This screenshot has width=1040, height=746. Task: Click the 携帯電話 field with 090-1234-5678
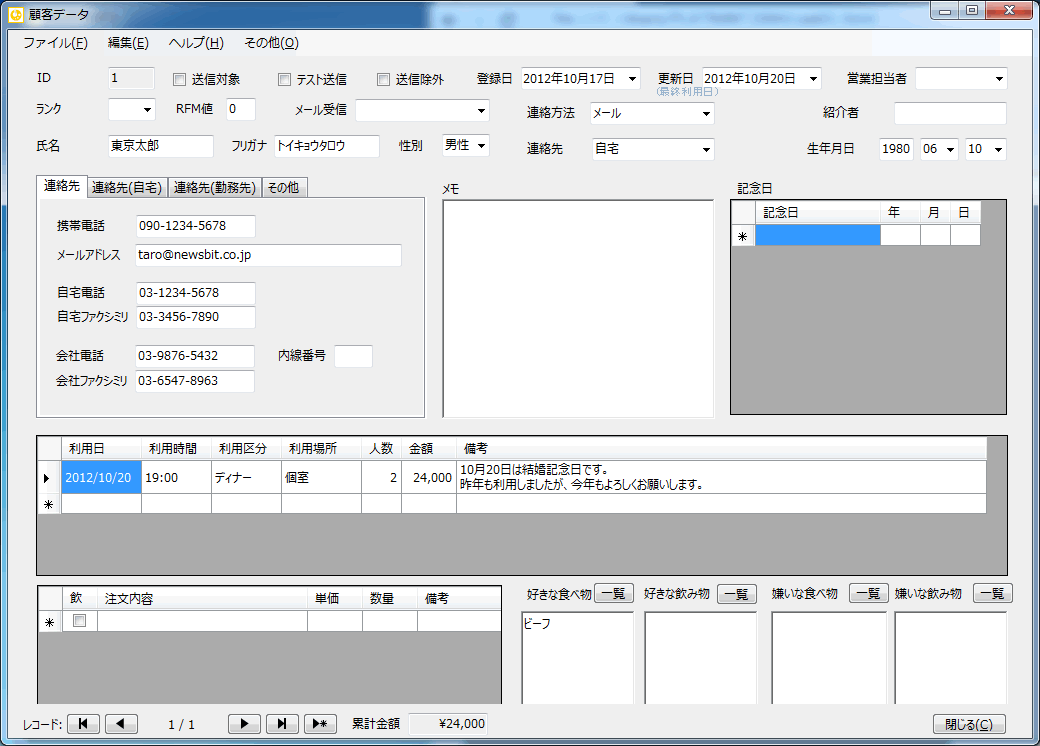[x=196, y=226]
